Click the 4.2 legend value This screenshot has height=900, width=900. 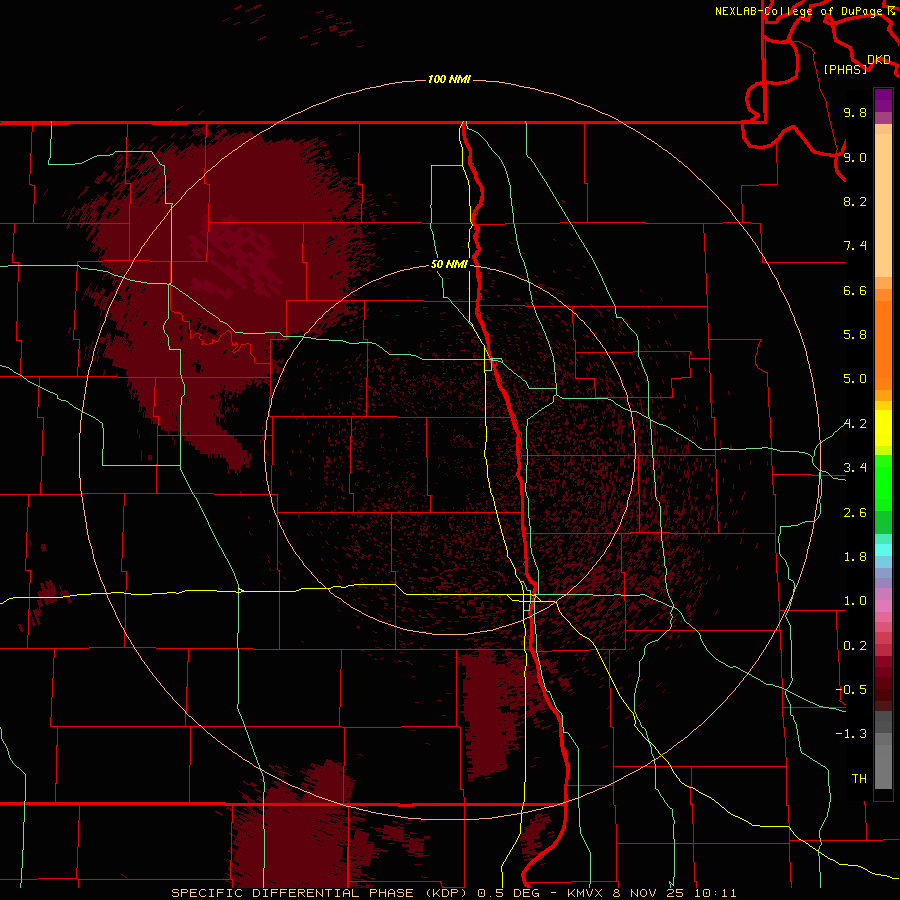pos(855,424)
